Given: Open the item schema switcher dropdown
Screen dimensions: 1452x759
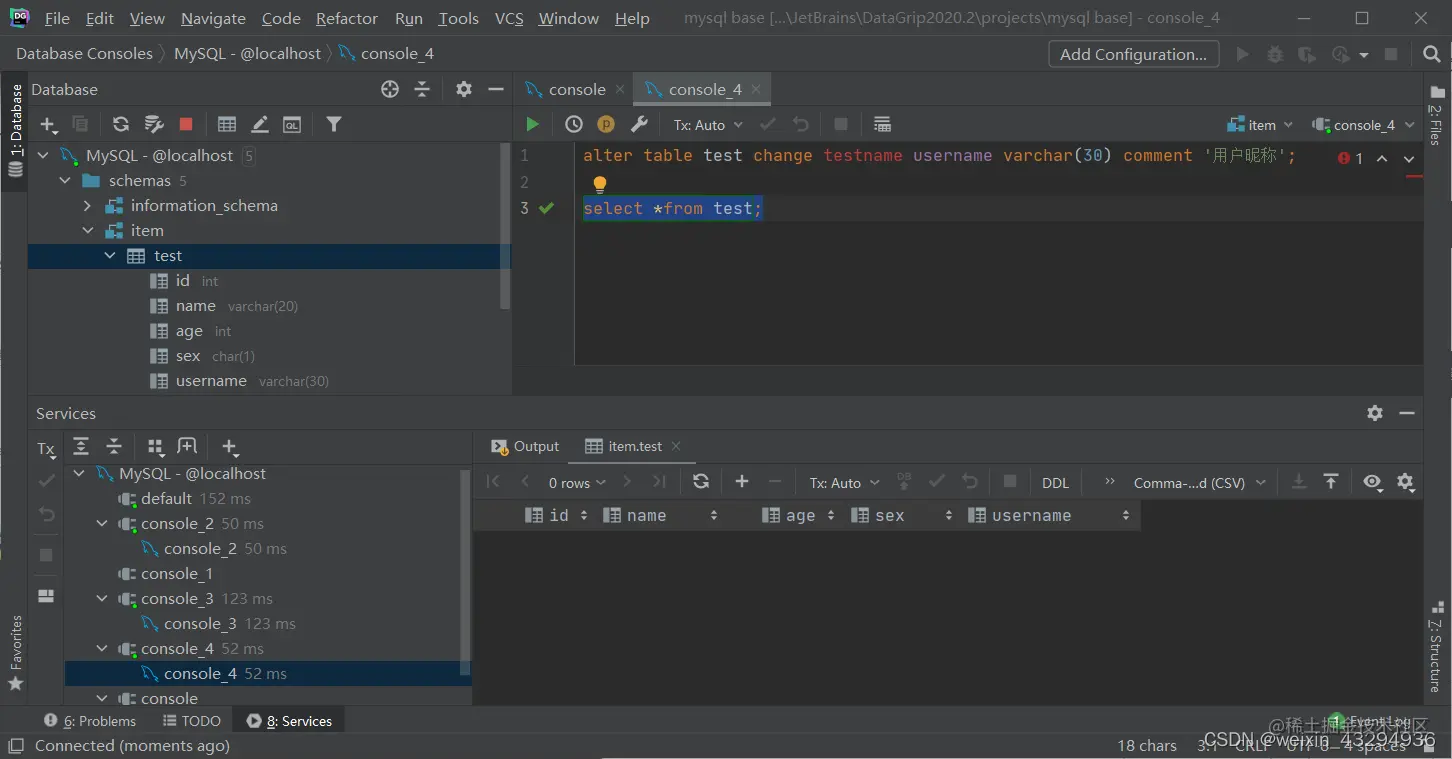Looking at the screenshot, I should (x=1260, y=125).
